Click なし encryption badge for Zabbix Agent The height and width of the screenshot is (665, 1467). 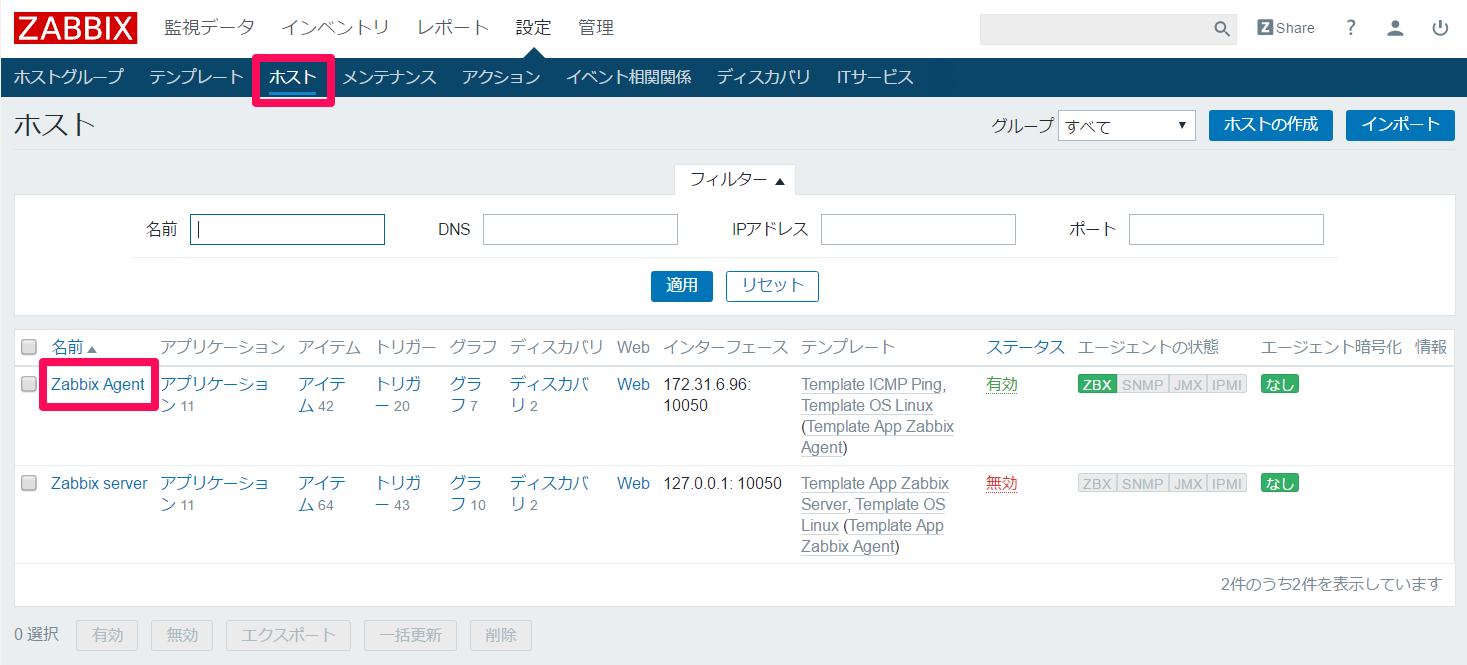point(1280,384)
